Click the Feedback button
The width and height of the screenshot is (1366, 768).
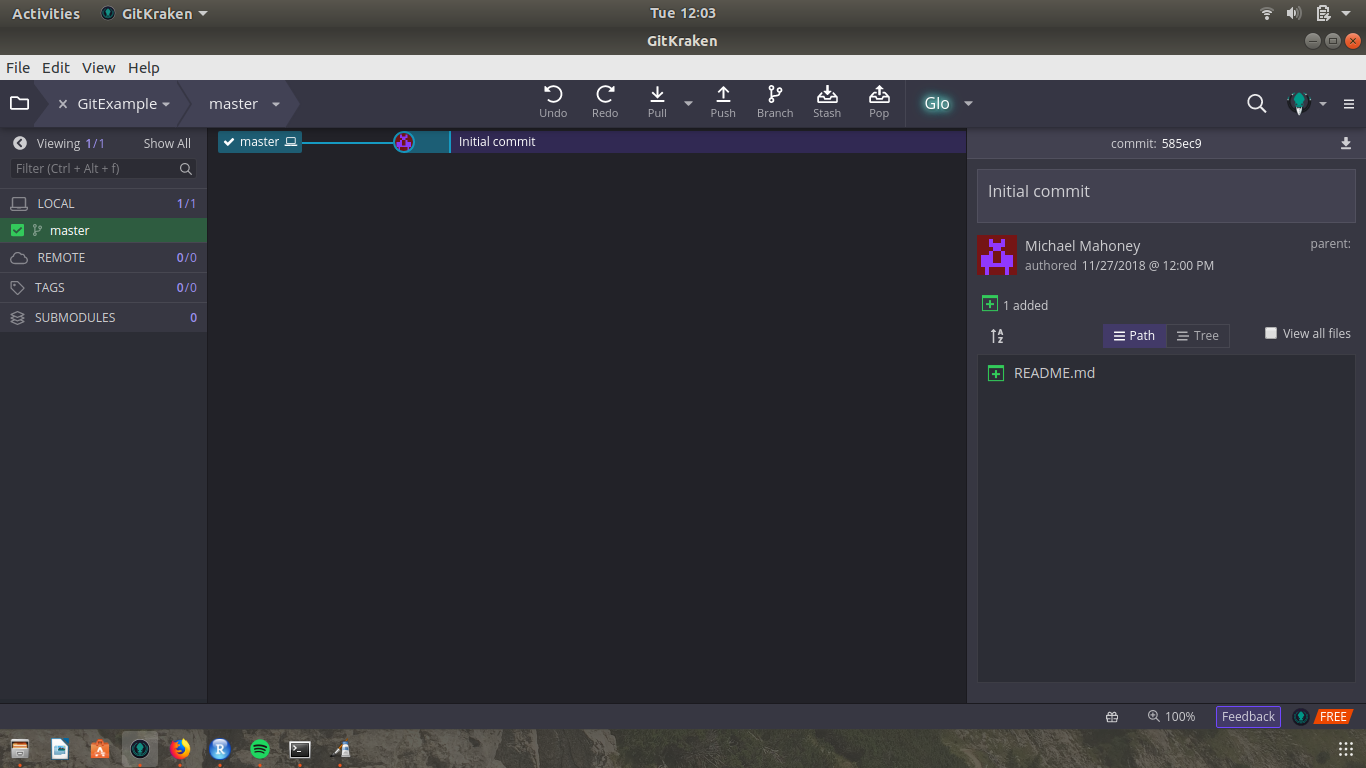pyautogui.click(x=1248, y=716)
